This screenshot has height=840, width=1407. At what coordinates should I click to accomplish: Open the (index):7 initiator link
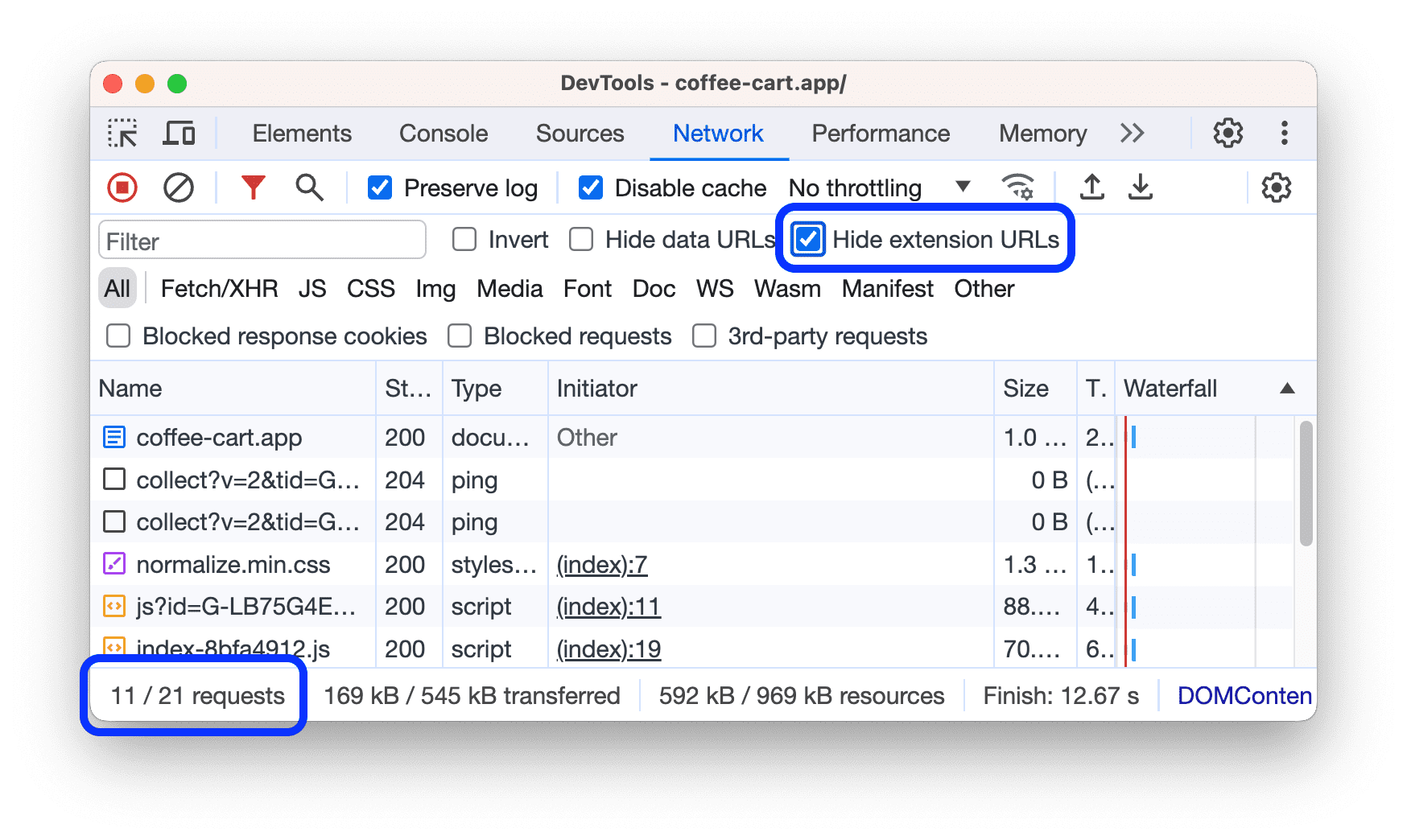click(x=601, y=564)
